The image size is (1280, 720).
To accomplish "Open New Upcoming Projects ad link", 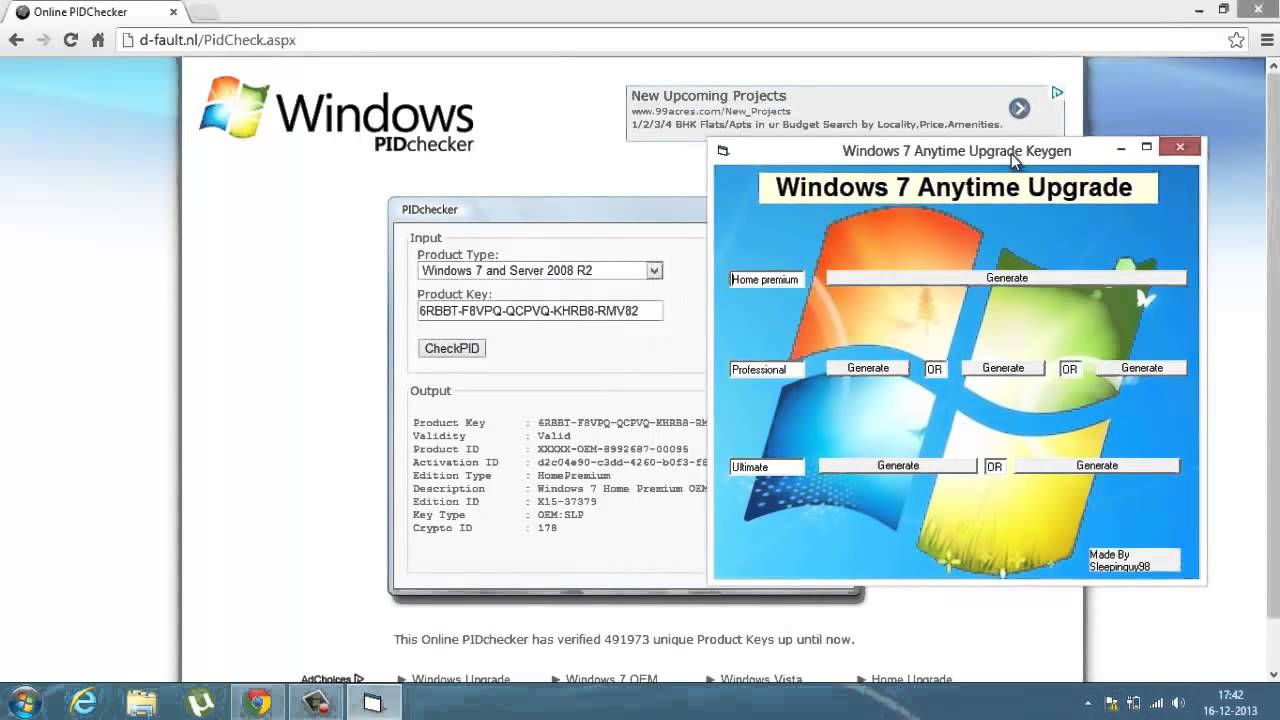I will pos(708,96).
